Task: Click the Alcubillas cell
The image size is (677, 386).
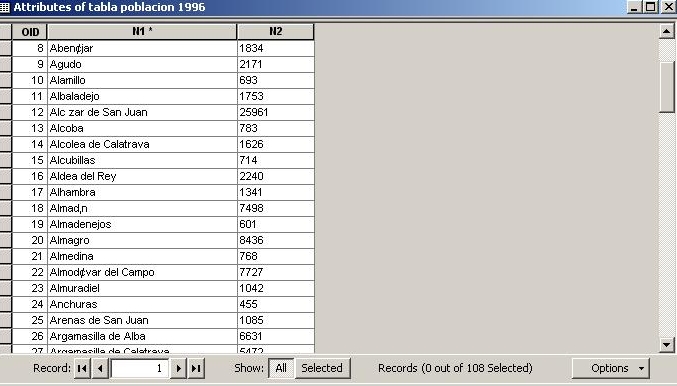Action: [142, 160]
